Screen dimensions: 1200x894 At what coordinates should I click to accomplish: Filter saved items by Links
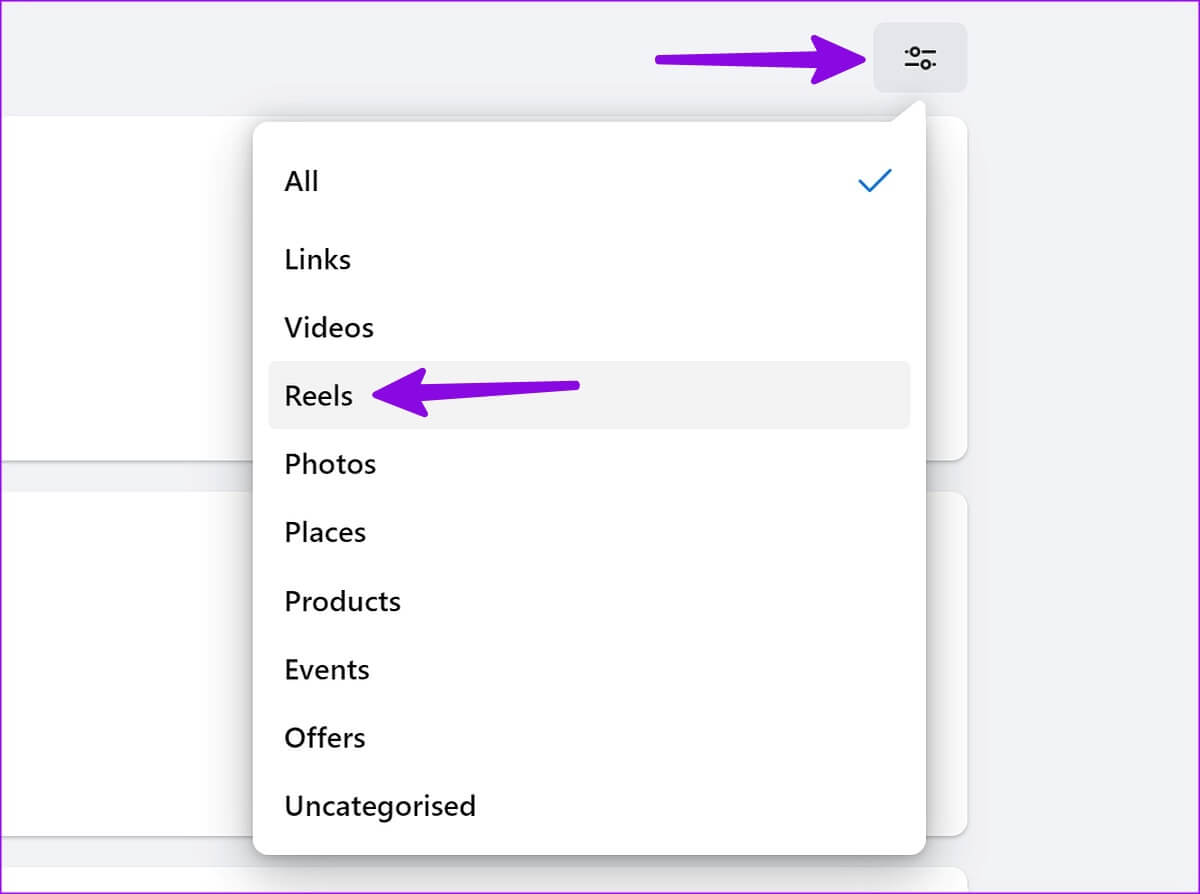(x=589, y=260)
